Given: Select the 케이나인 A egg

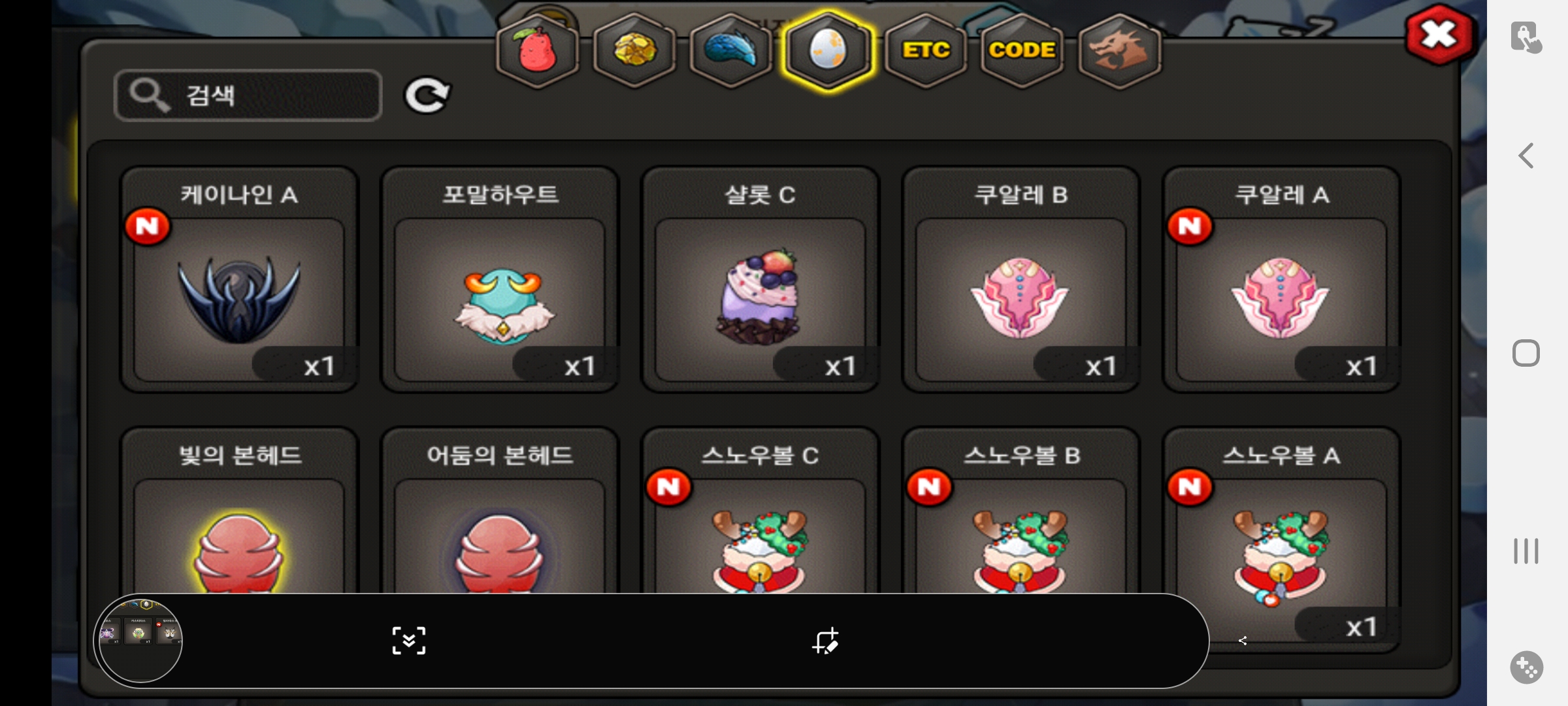Looking at the screenshot, I should pyautogui.click(x=239, y=280).
